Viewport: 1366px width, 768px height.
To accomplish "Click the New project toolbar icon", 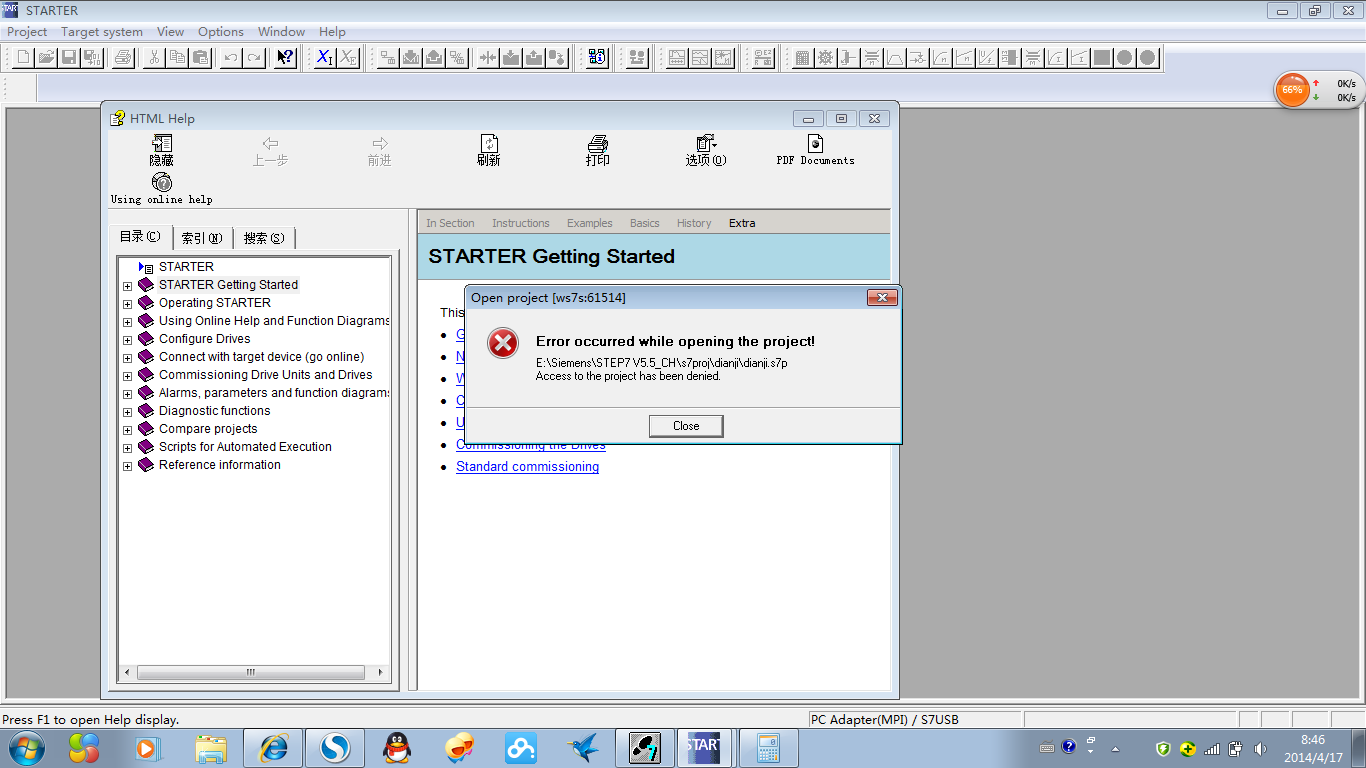I will pos(23,57).
